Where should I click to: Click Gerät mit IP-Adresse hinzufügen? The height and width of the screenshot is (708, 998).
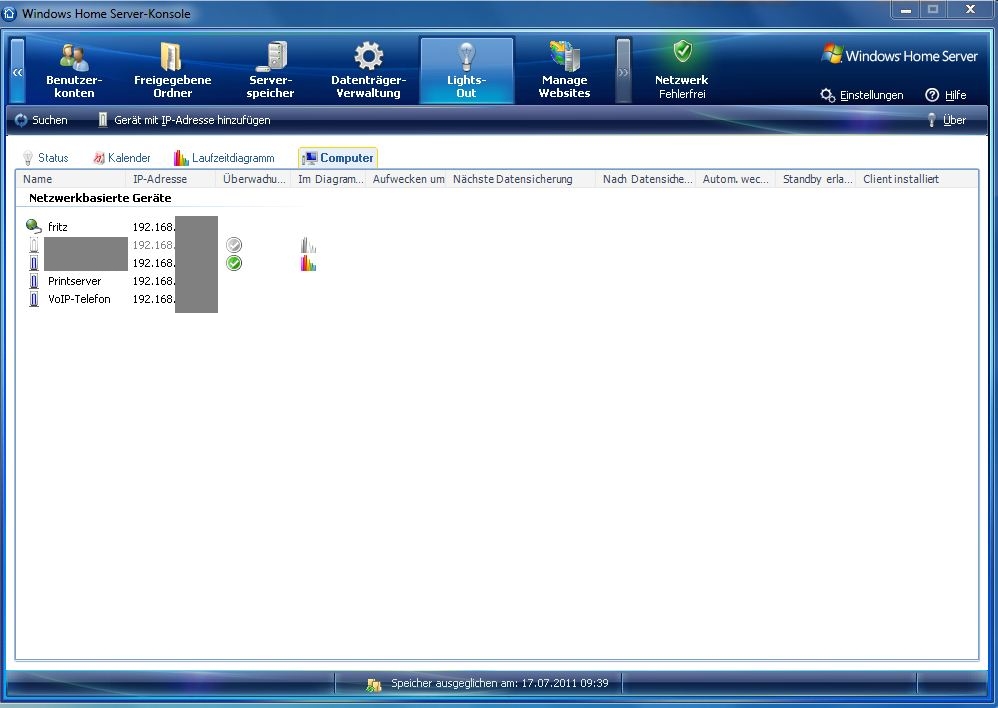point(185,120)
